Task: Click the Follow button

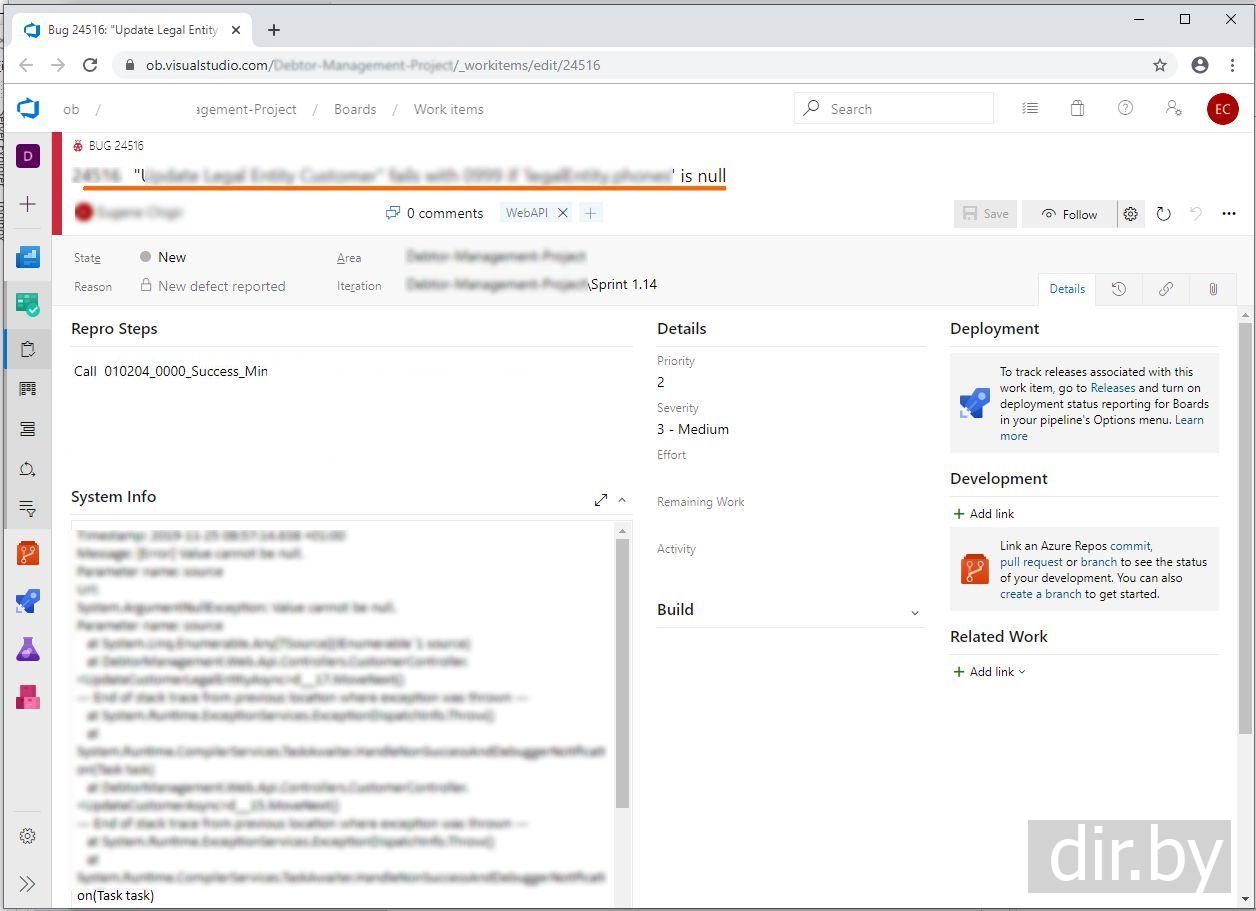Action: coord(1069,214)
